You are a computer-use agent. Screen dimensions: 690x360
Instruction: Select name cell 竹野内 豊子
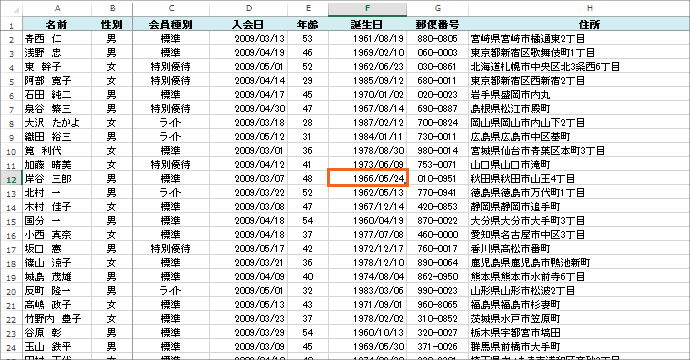point(57,319)
